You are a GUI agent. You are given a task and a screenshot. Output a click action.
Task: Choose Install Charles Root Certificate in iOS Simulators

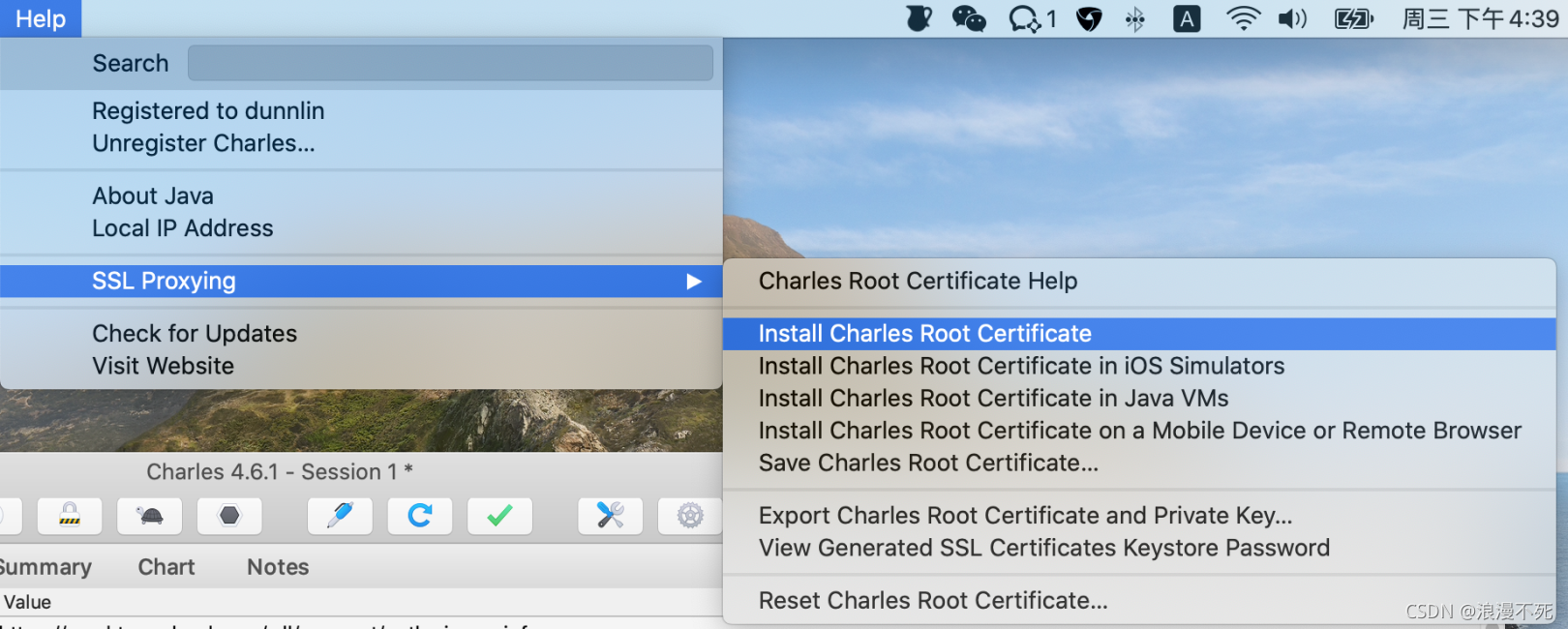[1139, 366]
